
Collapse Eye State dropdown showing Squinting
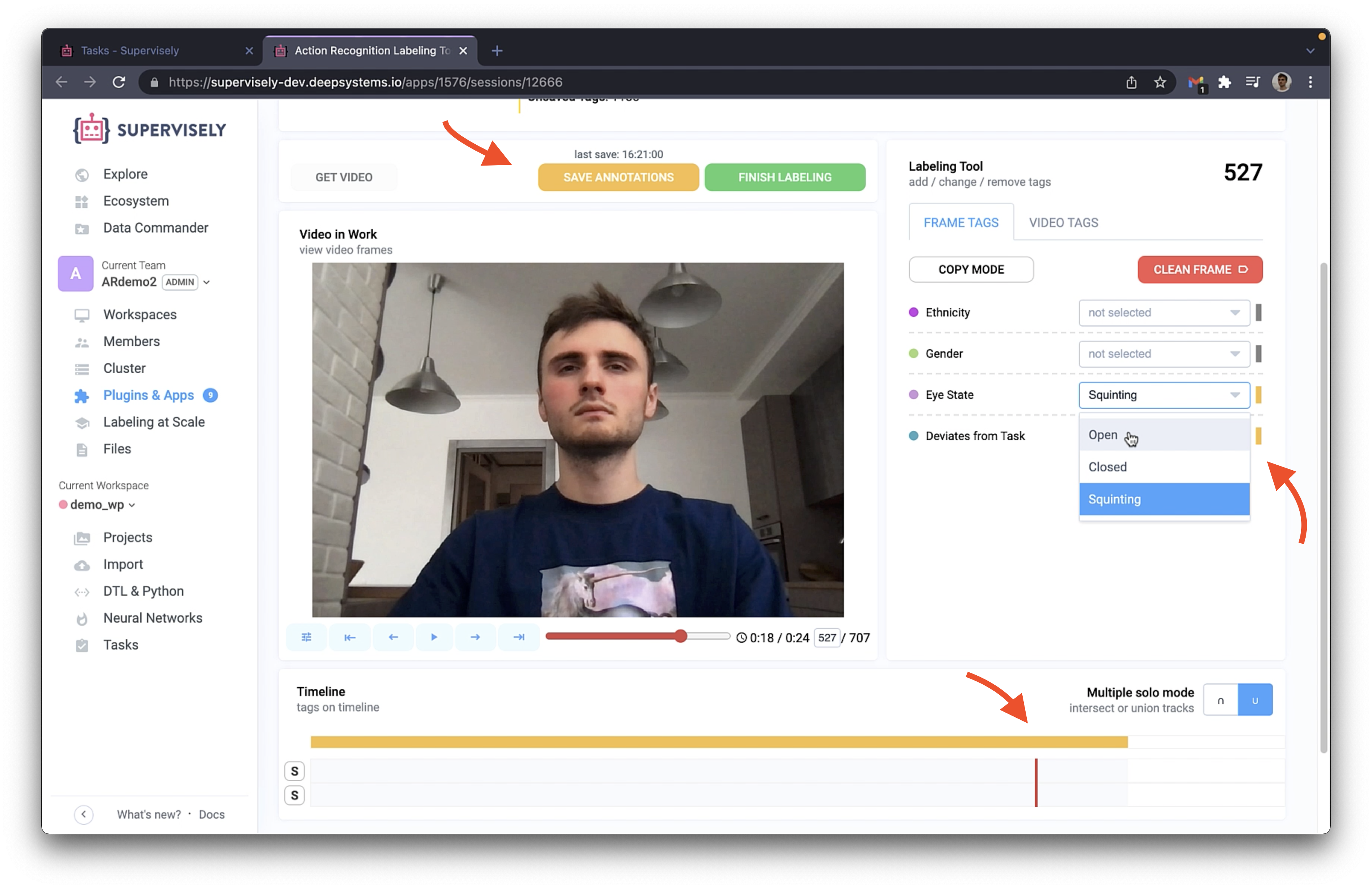(1164, 395)
